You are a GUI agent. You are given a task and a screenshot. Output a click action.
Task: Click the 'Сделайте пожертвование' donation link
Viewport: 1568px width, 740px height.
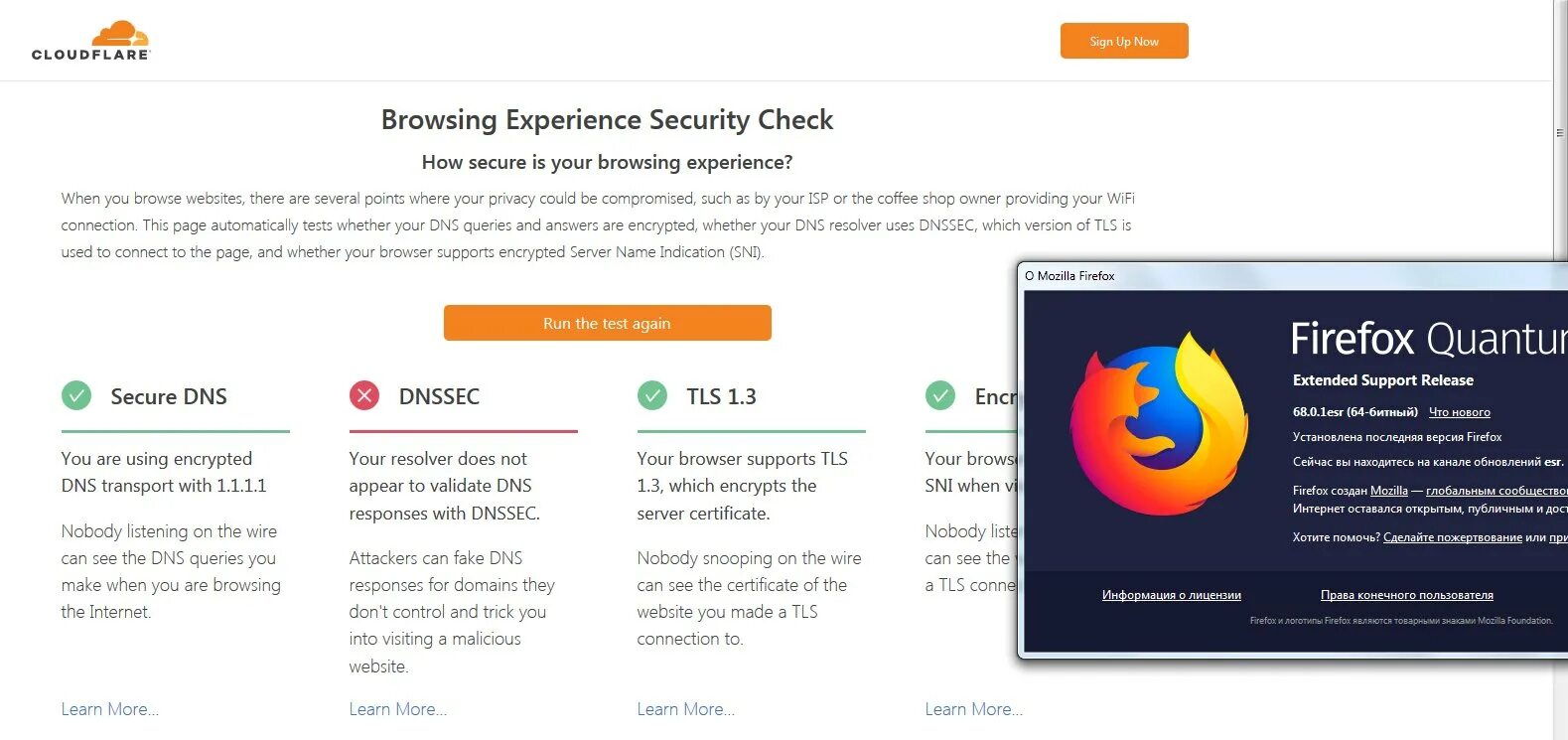pos(1453,537)
